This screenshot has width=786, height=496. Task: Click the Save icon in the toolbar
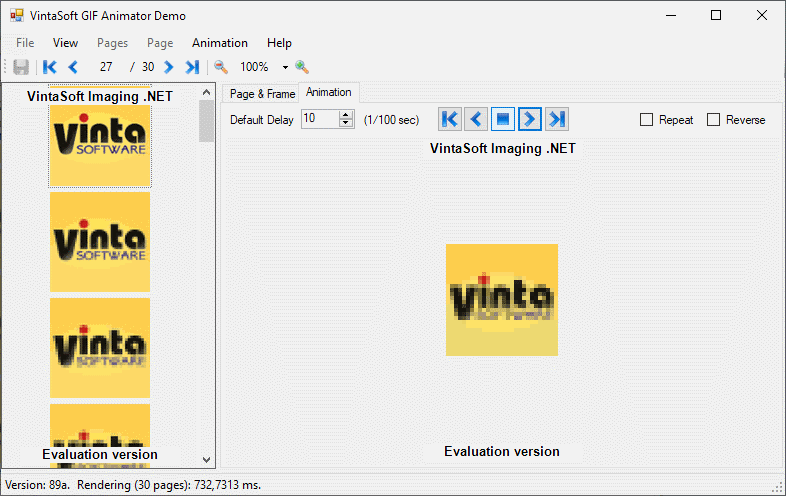pos(21,67)
